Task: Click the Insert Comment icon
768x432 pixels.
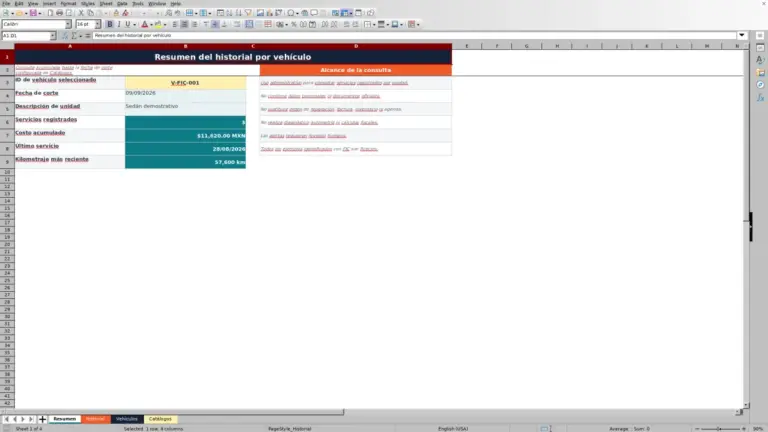Action: (x=314, y=13)
